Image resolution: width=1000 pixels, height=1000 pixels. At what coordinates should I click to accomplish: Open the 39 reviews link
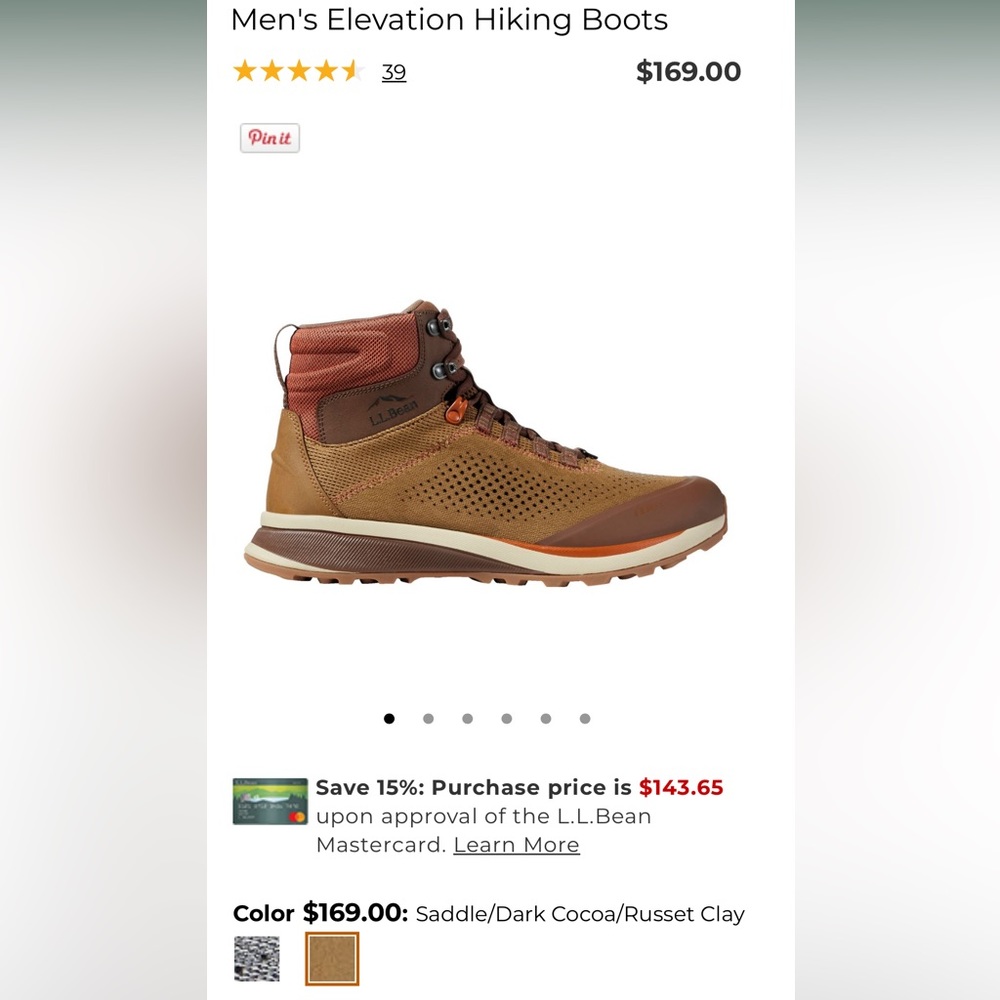tap(393, 71)
